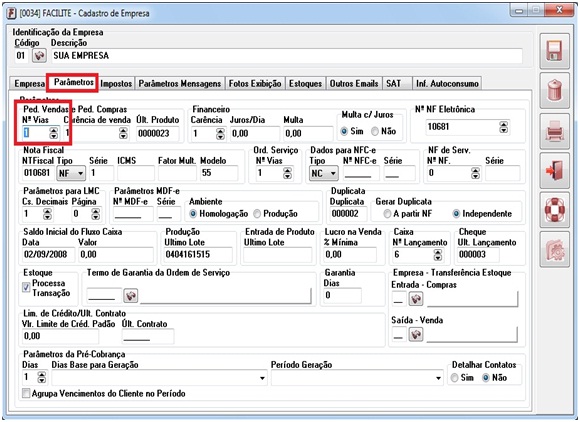Open the Inf. Autoconsumo tab
580x422 pixels.
coord(447,84)
